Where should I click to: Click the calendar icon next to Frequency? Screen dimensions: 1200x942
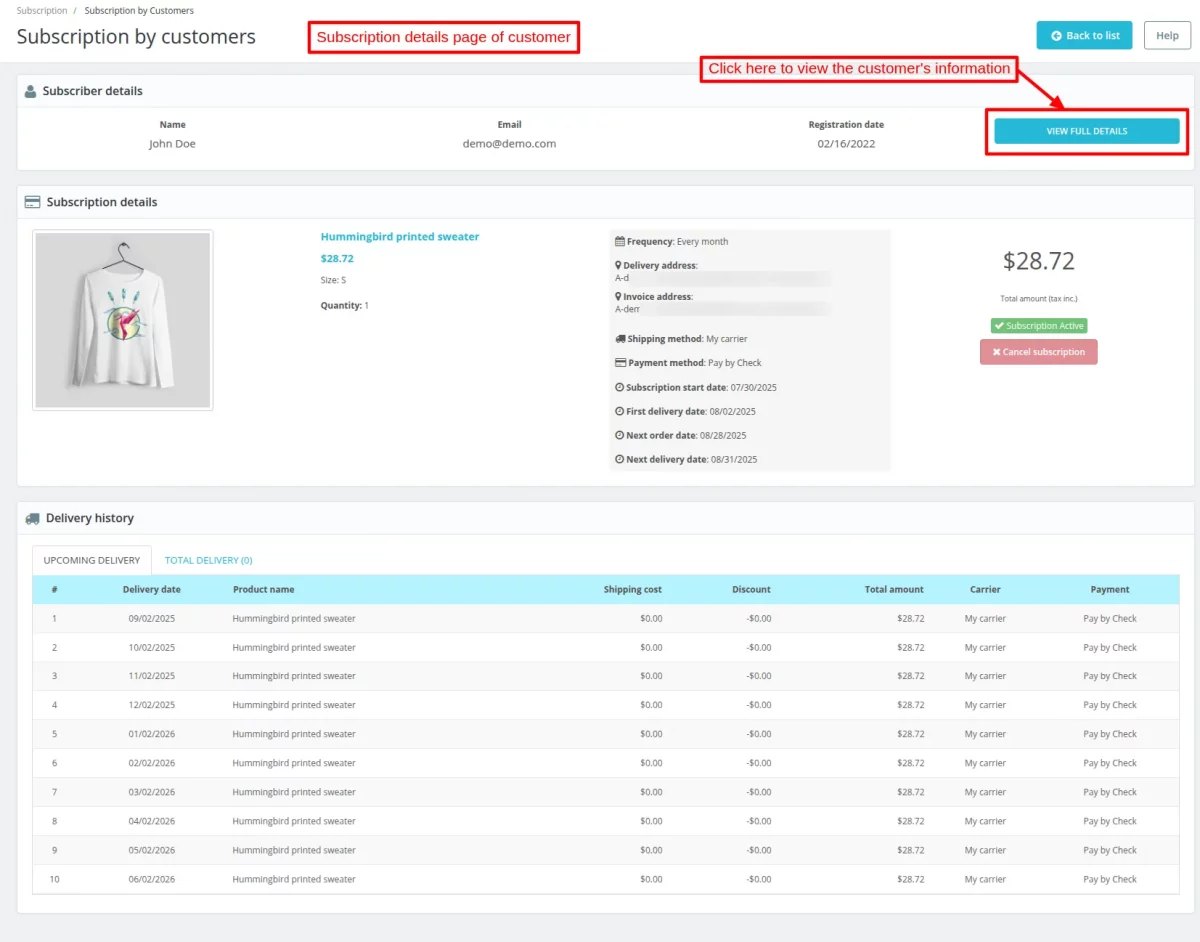tap(621, 241)
